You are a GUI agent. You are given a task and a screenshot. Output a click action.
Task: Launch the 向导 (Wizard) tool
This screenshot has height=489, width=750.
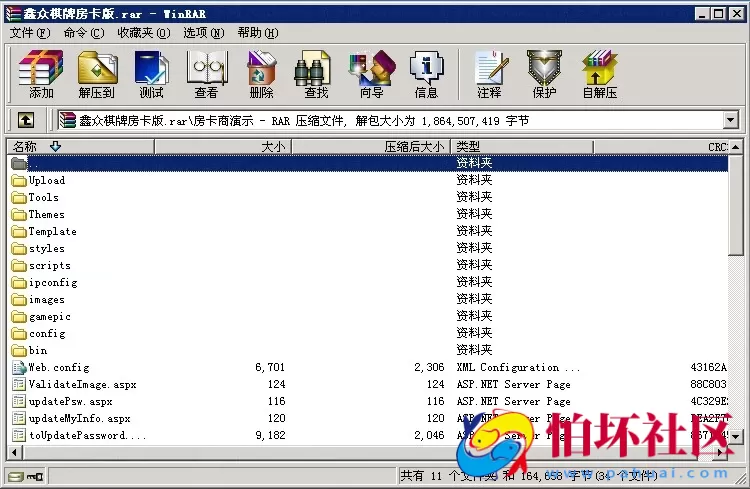click(x=371, y=75)
